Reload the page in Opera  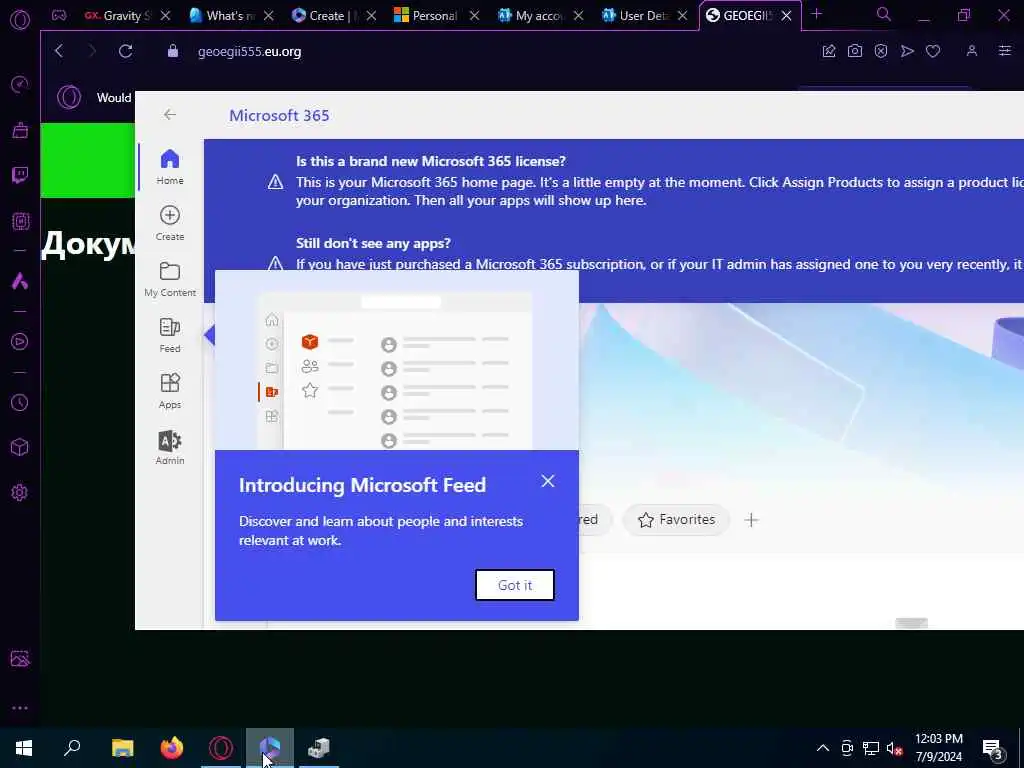[x=125, y=51]
